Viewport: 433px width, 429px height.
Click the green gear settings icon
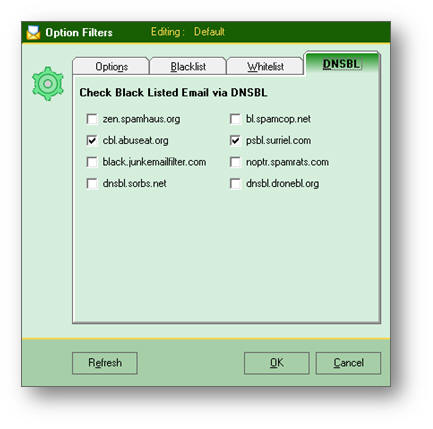(x=48, y=84)
